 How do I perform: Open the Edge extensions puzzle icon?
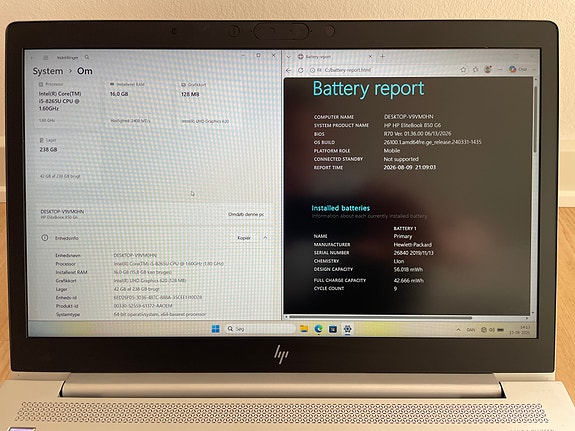[x=476, y=69]
